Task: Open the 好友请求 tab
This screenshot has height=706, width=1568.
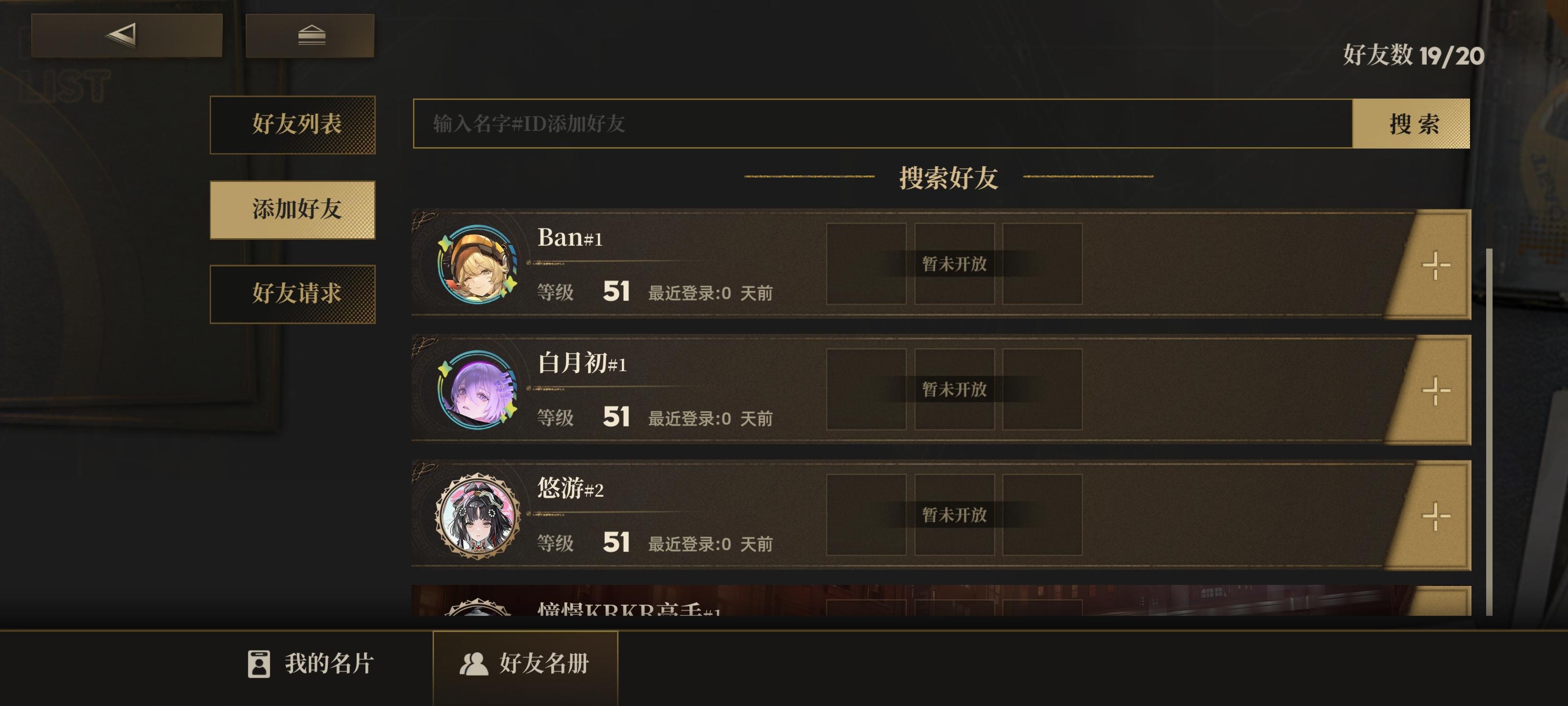Action: pyautogui.click(x=293, y=294)
